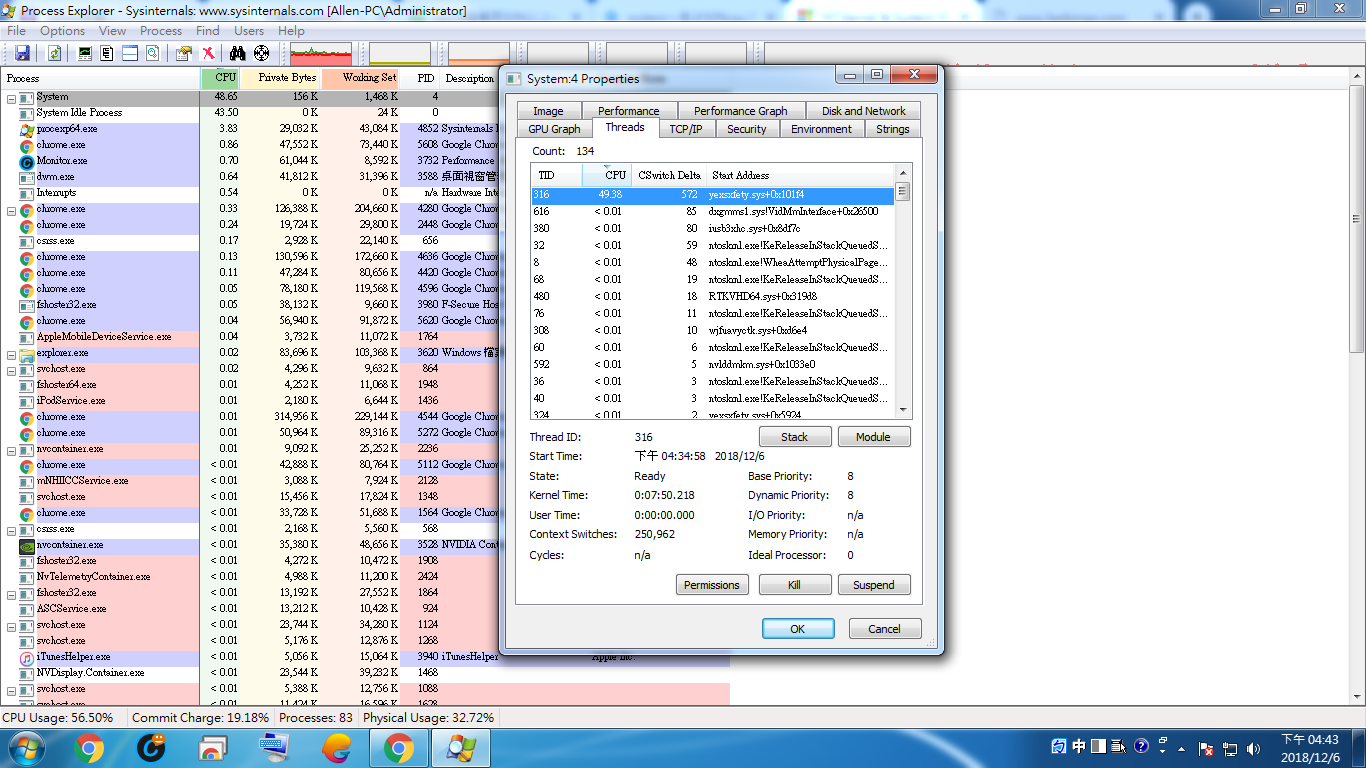
Task: Click the Module button
Action: (x=874, y=437)
